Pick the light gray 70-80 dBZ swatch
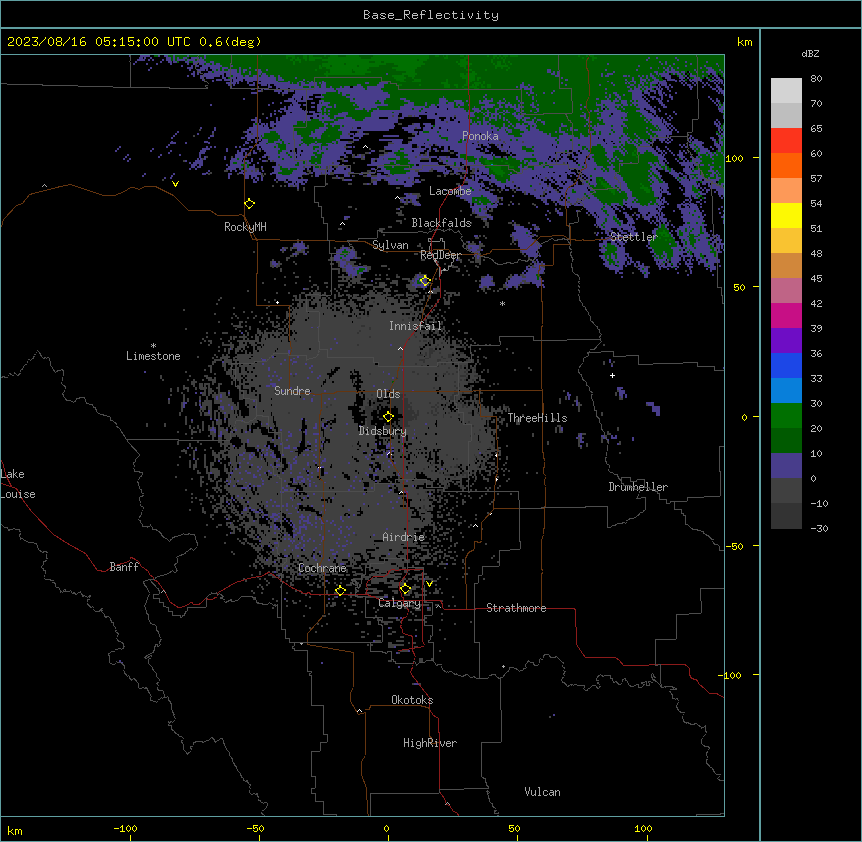The image size is (862, 842). [x=786, y=91]
